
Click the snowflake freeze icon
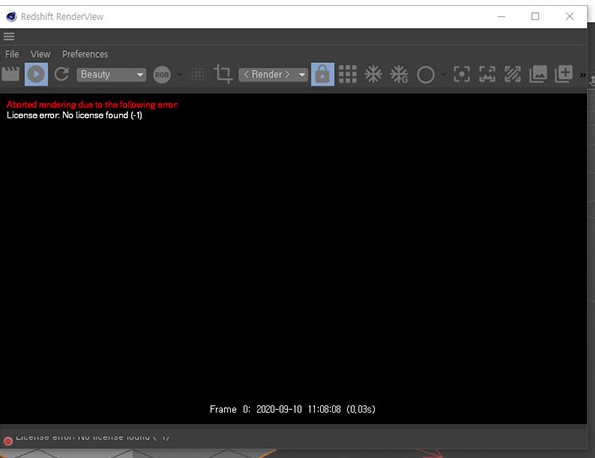pyautogui.click(x=373, y=74)
